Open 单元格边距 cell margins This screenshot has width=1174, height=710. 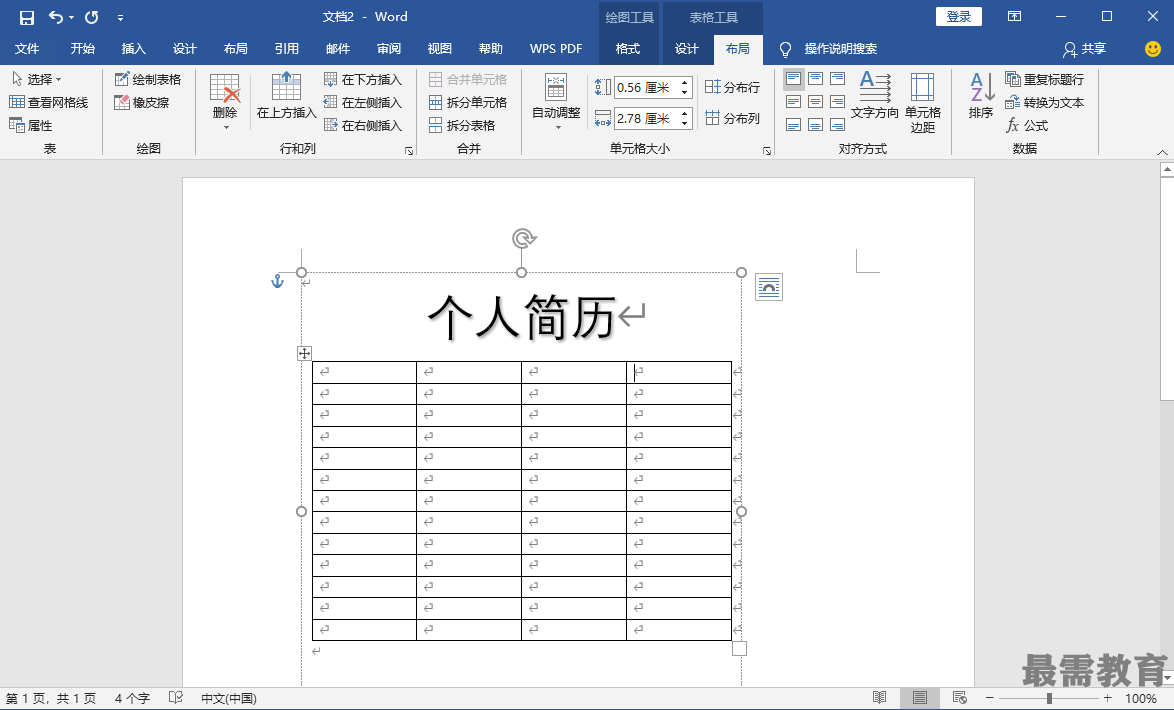click(922, 103)
